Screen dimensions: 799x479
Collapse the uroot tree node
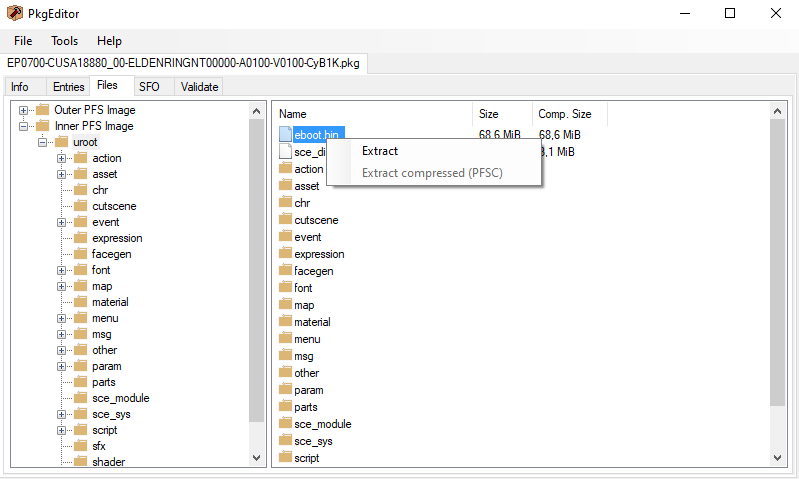42,142
